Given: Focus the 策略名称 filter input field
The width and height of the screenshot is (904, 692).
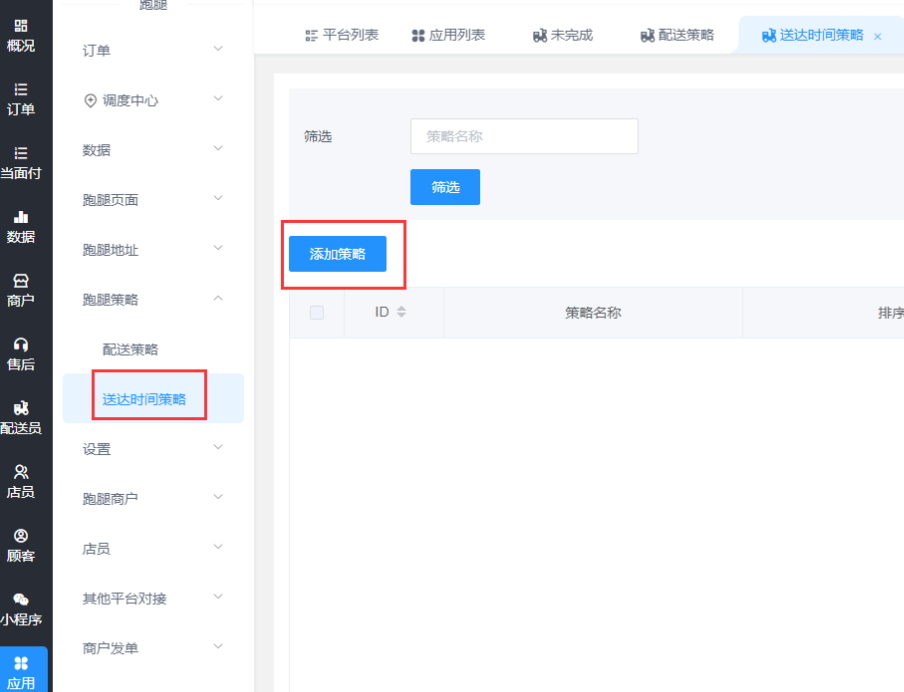Looking at the screenshot, I should [524, 136].
